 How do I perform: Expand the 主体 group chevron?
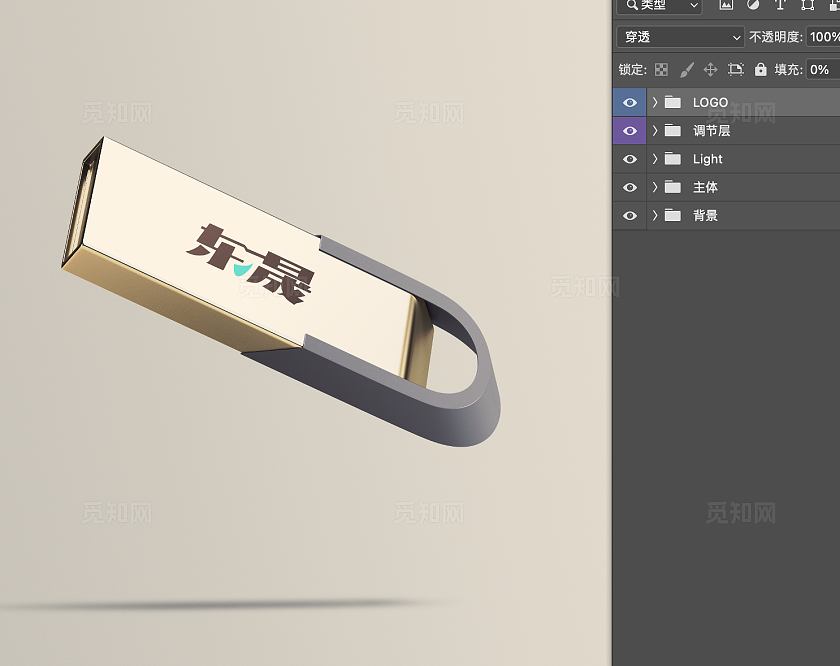[655, 187]
